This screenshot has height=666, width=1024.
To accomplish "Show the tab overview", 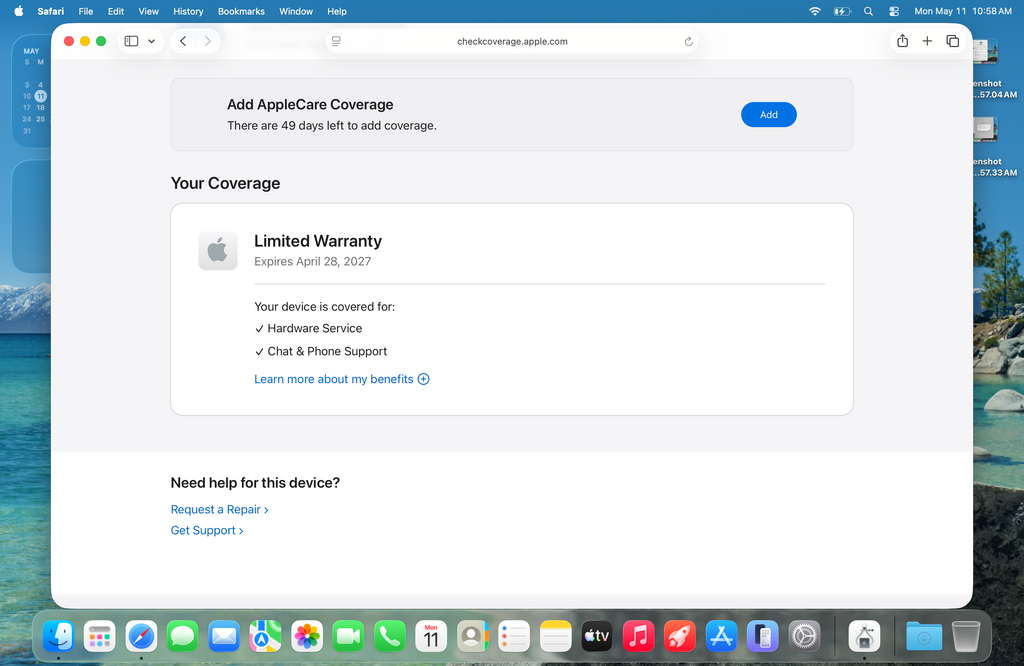I will pos(953,41).
